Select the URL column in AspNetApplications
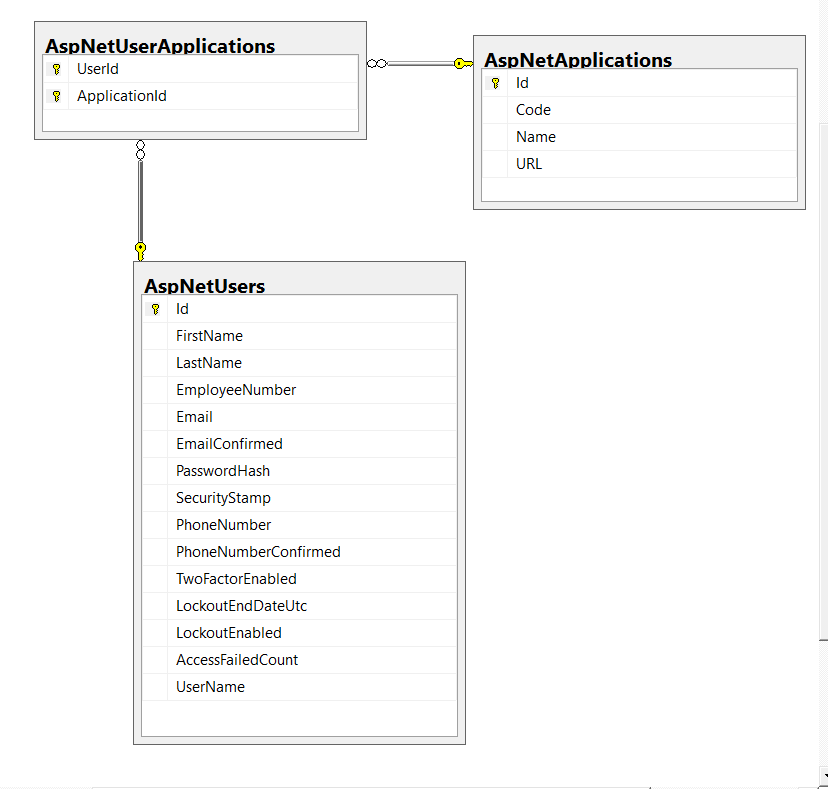 point(529,164)
